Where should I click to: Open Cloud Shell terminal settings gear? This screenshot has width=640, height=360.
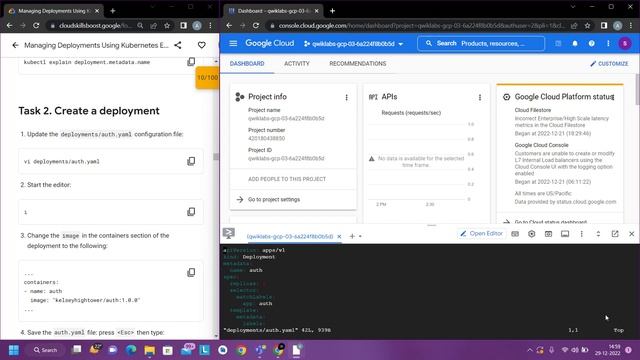pyautogui.click(x=531, y=234)
